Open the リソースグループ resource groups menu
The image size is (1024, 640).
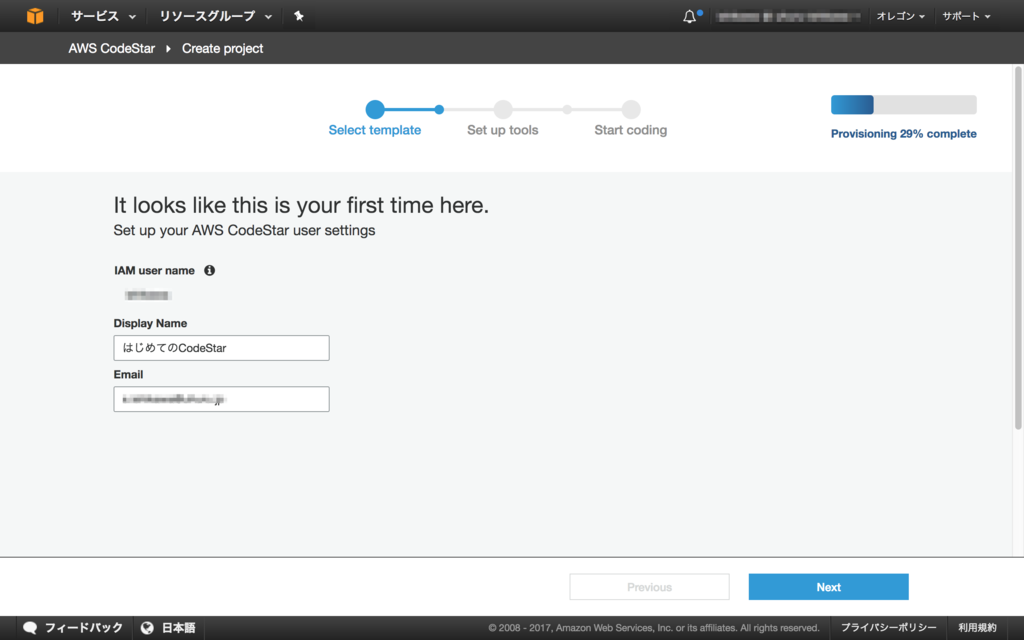coord(216,16)
